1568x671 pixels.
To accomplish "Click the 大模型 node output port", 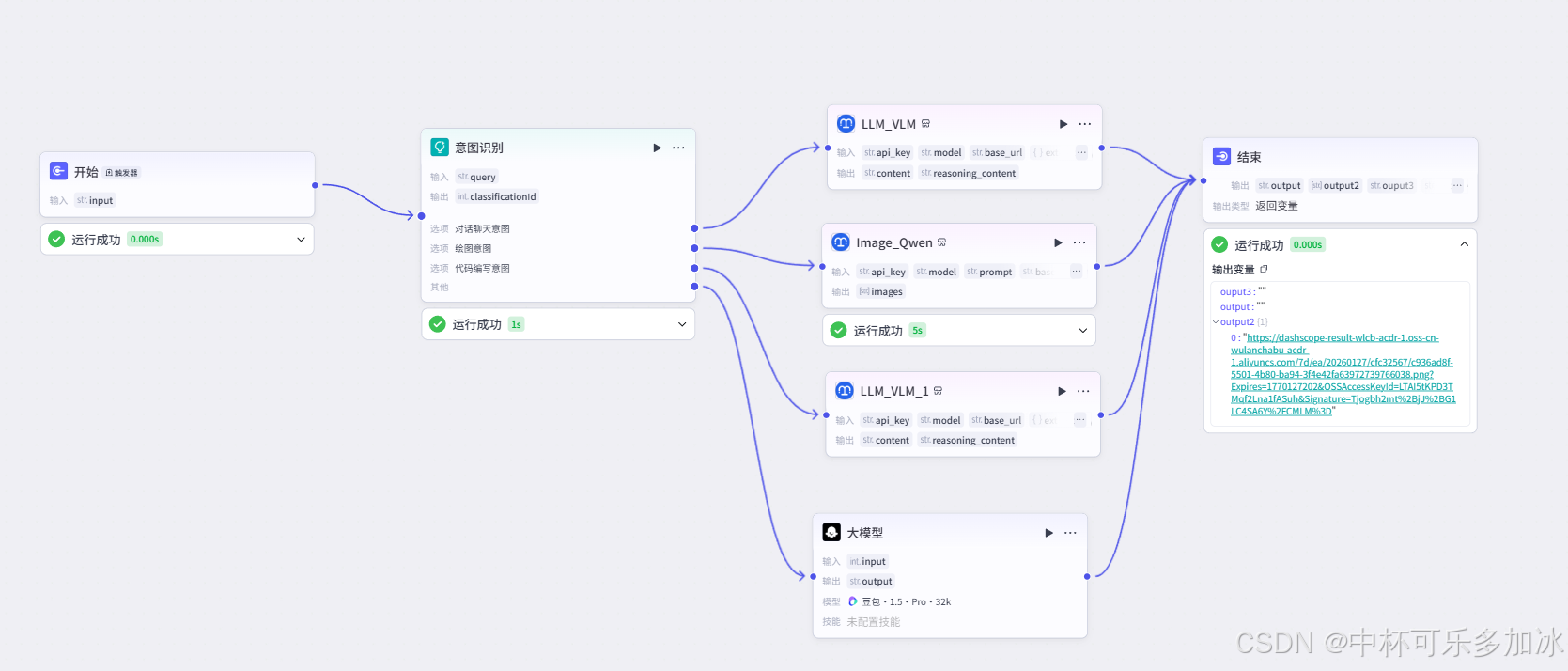I will (1087, 576).
